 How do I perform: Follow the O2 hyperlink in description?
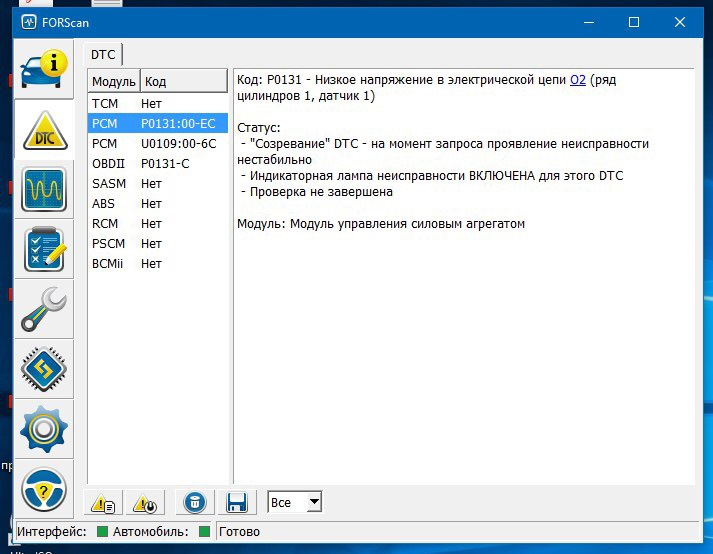click(x=578, y=80)
